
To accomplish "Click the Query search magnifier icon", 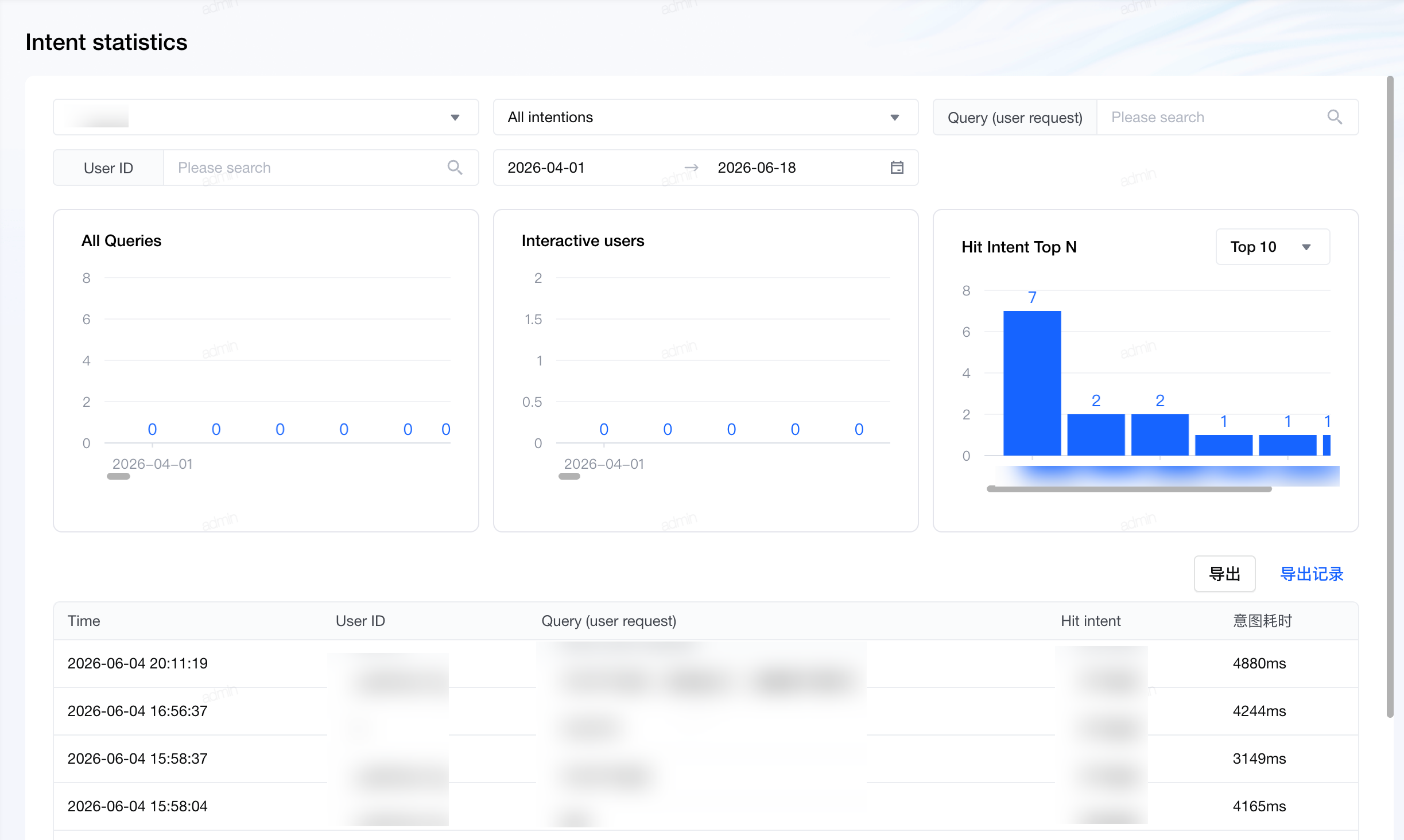I will [1335, 117].
